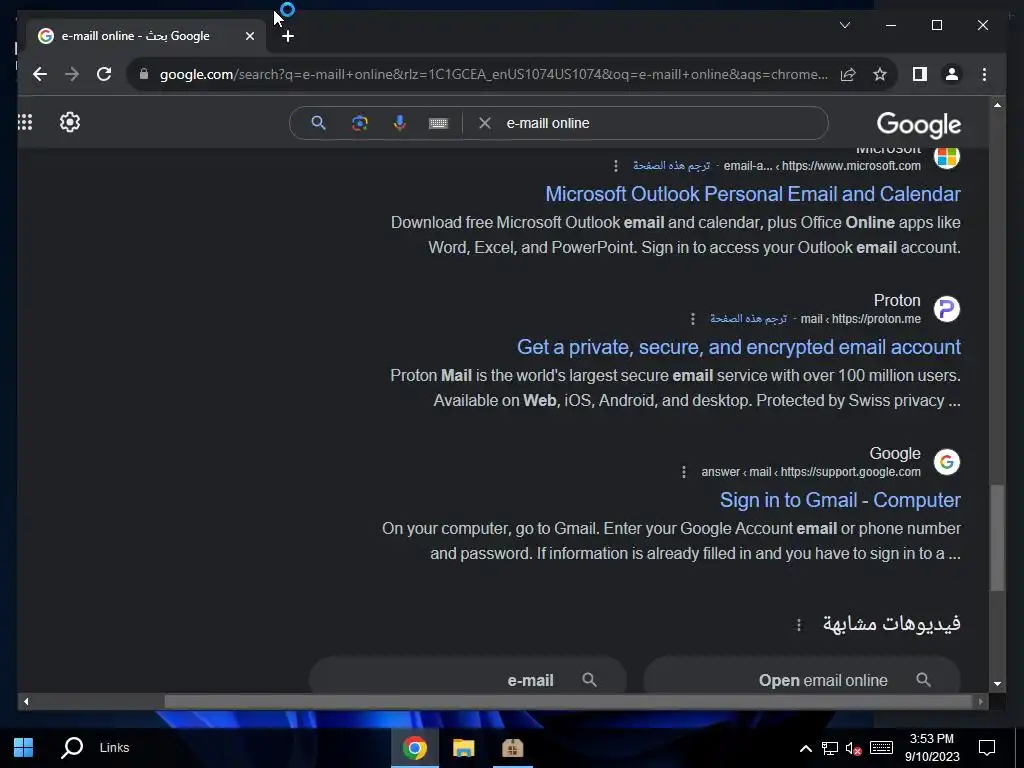Open clock showing 3:53 PM

coord(932,748)
